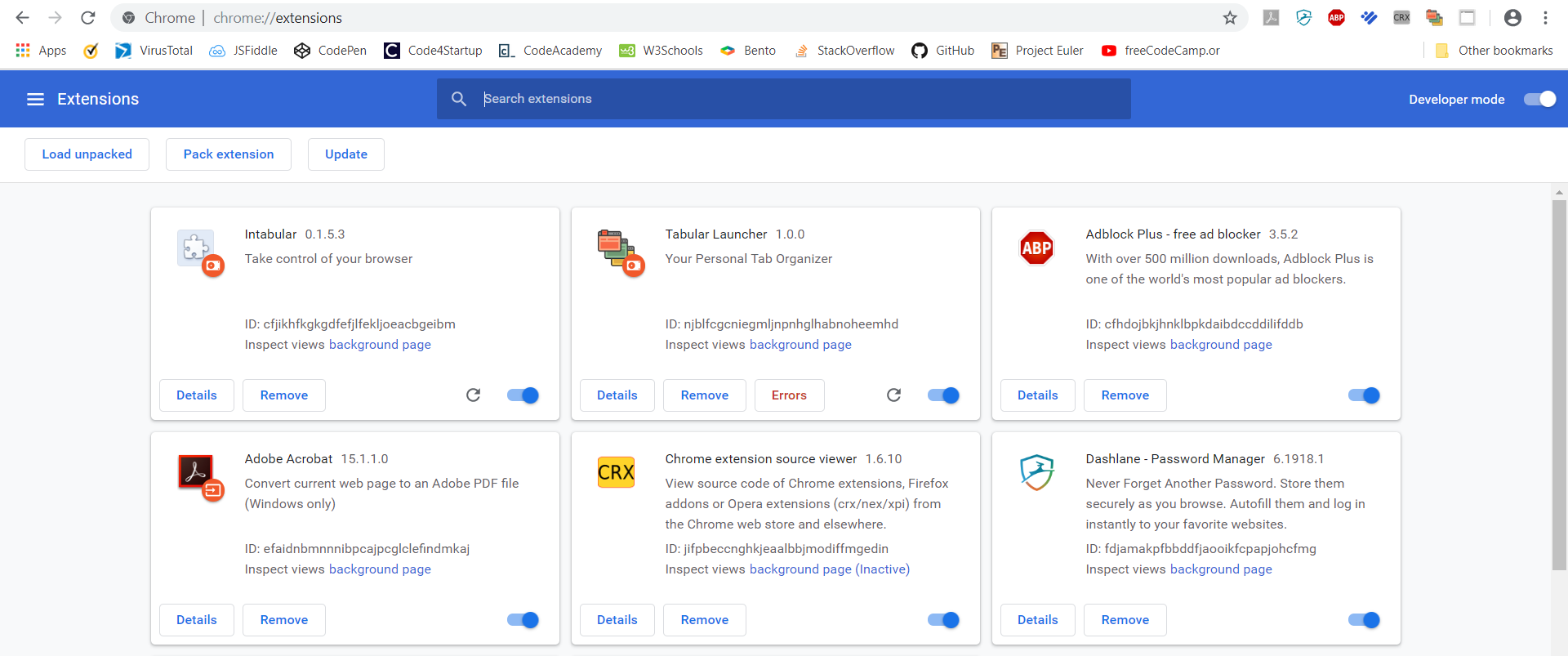The height and width of the screenshot is (656, 1568).
Task: Open the Other bookmarks folder
Action: pyautogui.click(x=1494, y=51)
